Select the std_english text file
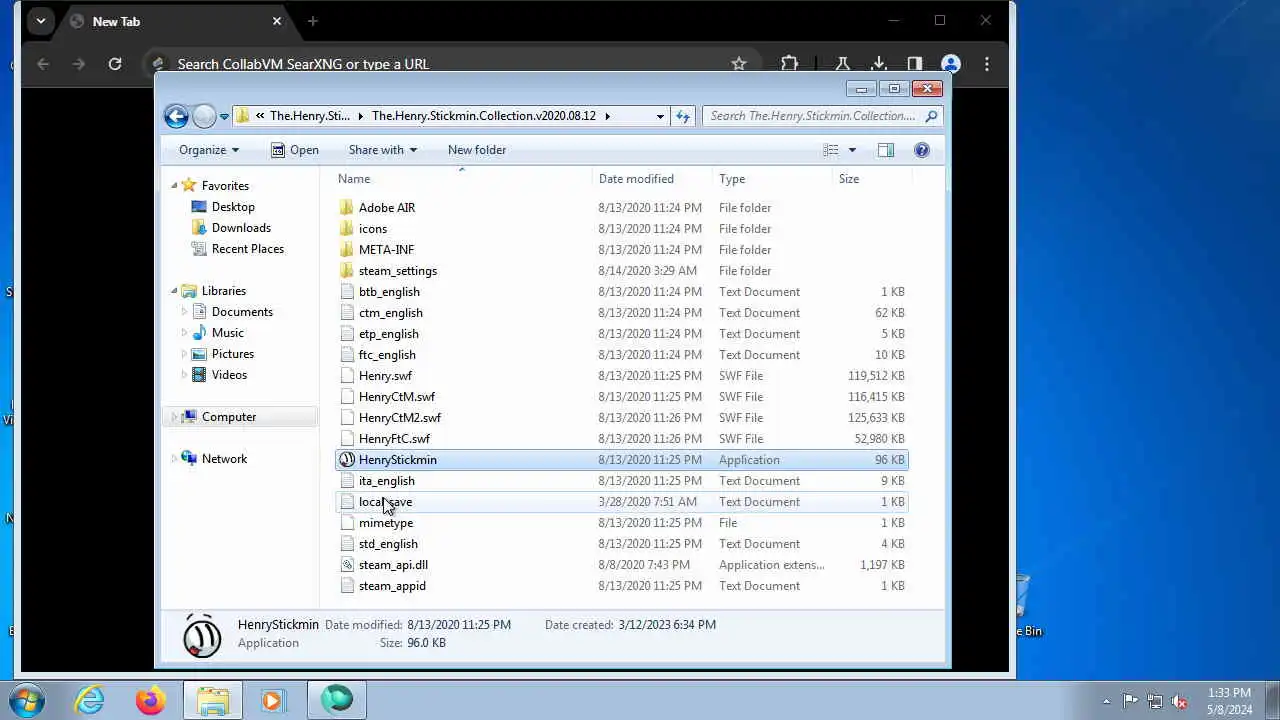 click(x=388, y=544)
